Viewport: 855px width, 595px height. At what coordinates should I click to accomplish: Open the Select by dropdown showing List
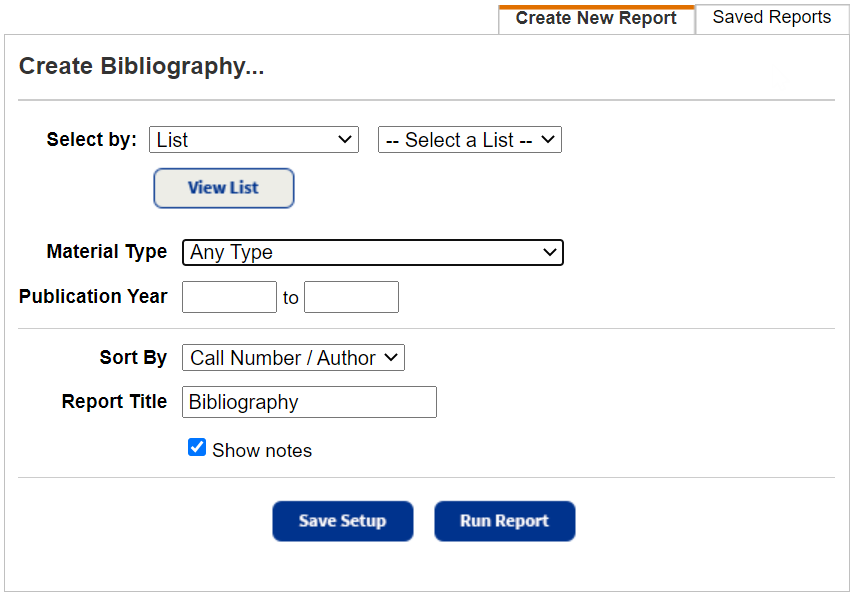pos(253,139)
